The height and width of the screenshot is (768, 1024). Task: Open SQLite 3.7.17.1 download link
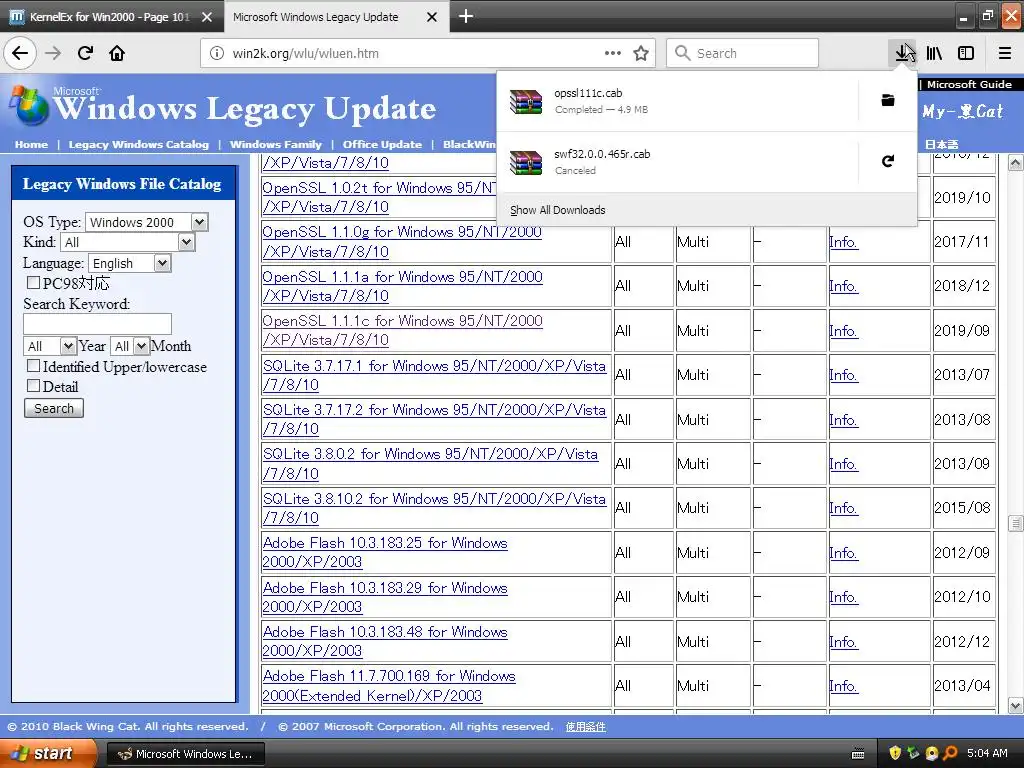pyautogui.click(x=434, y=375)
